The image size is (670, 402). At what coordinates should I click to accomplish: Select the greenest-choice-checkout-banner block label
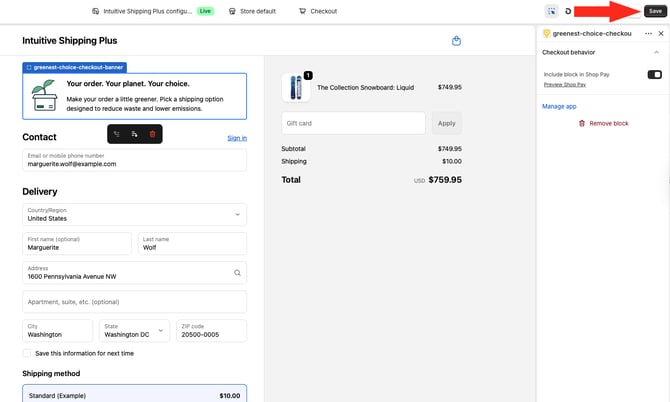tap(74, 67)
